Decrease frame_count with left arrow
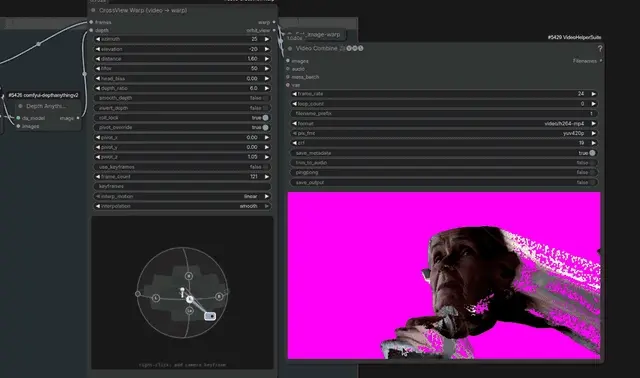The height and width of the screenshot is (378, 640). click(98, 177)
